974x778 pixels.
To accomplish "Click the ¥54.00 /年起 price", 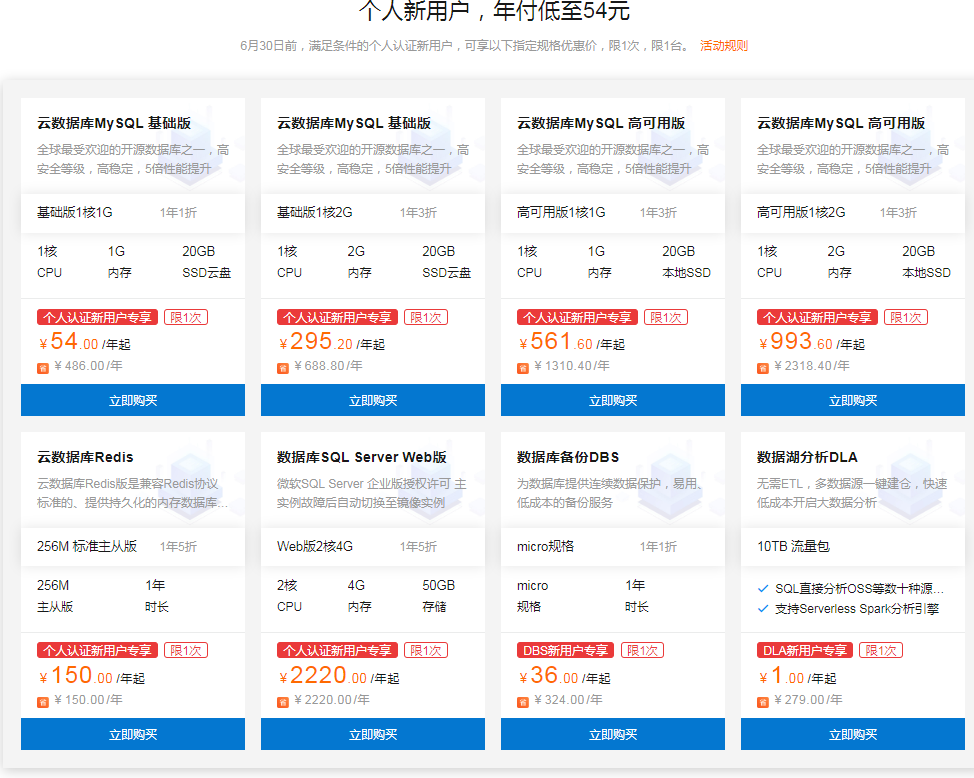I will click(84, 342).
